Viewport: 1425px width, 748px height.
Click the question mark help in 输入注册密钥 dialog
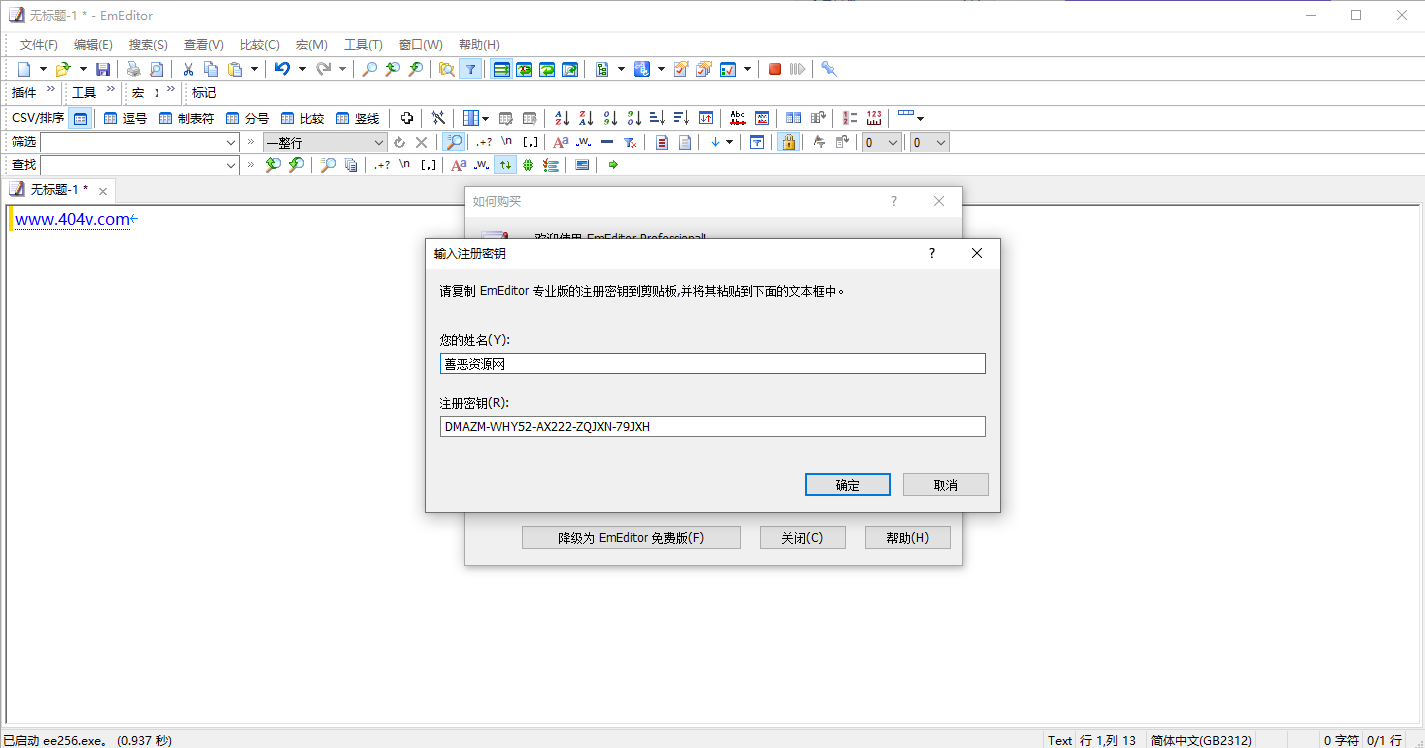(x=932, y=254)
